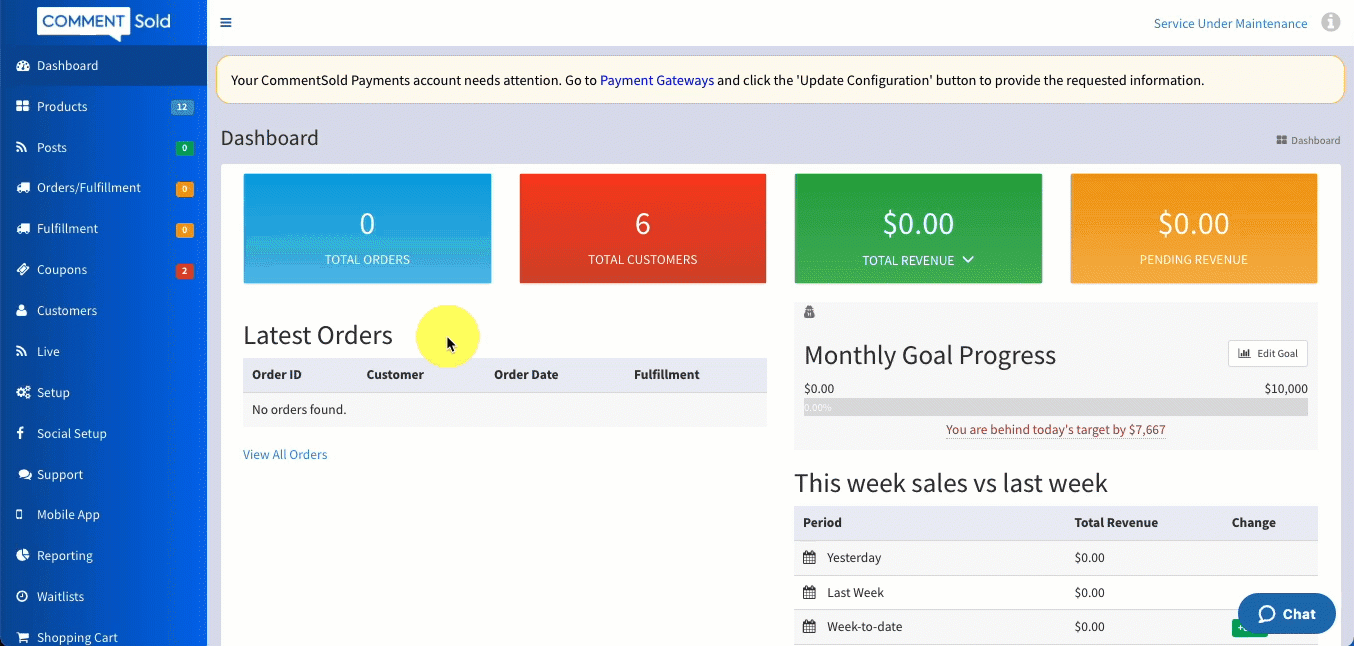Click the Mobile App phone icon
Image resolution: width=1354 pixels, height=646 pixels.
[x=20, y=515]
